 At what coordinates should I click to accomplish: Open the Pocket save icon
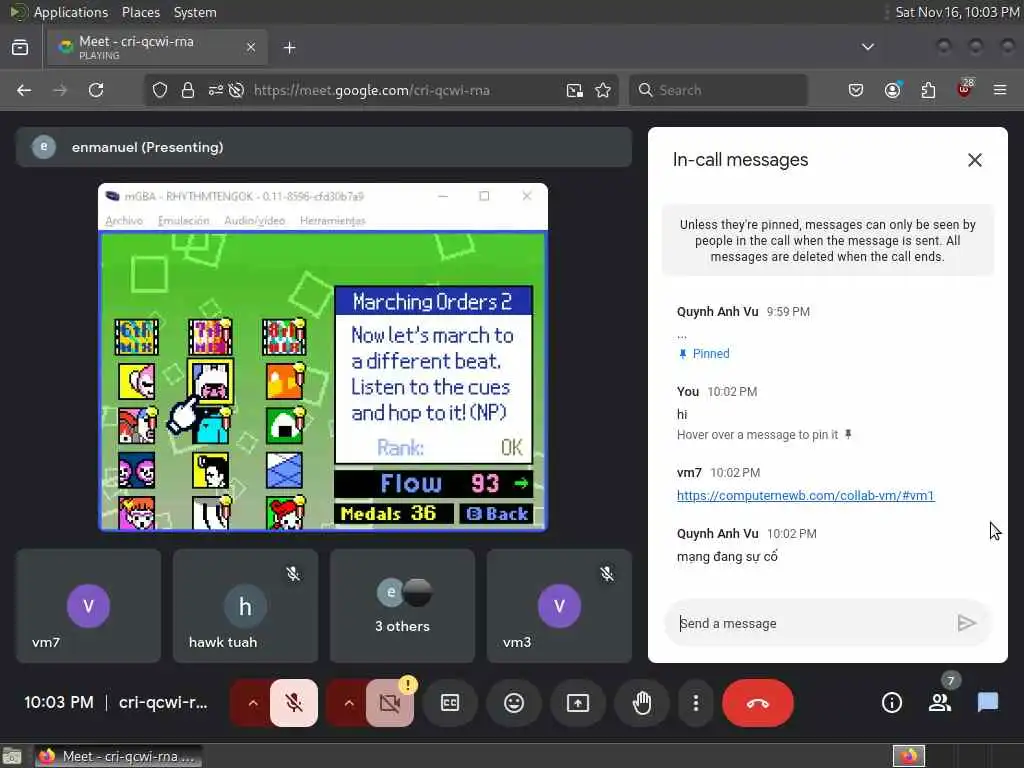click(x=856, y=90)
